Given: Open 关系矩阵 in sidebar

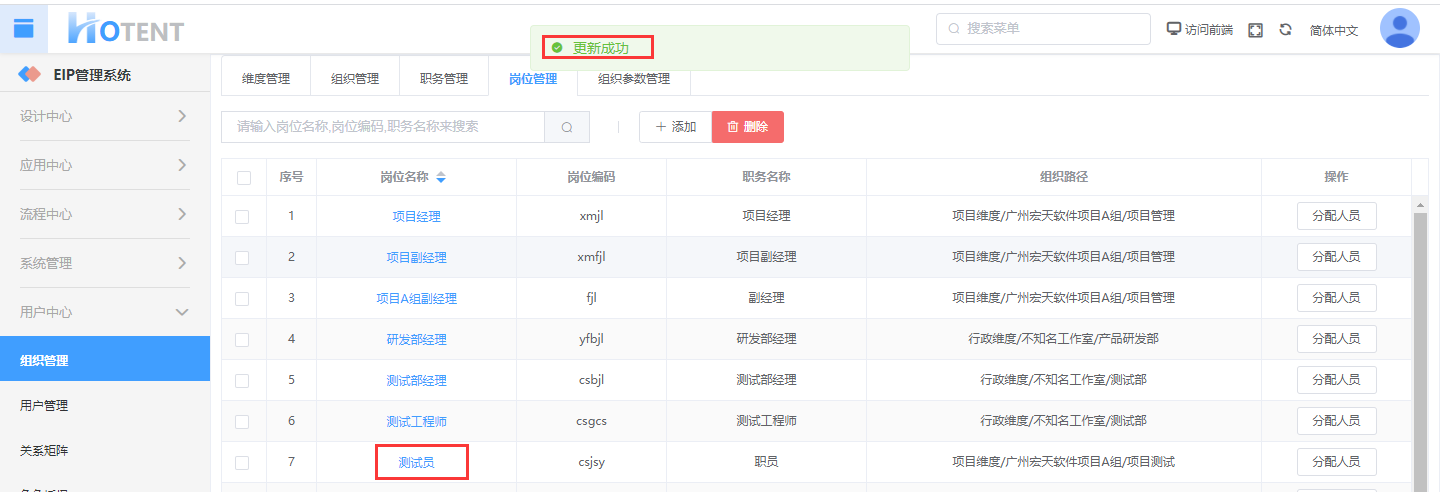Looking at the screenshot, I should (x=105, y=450).
